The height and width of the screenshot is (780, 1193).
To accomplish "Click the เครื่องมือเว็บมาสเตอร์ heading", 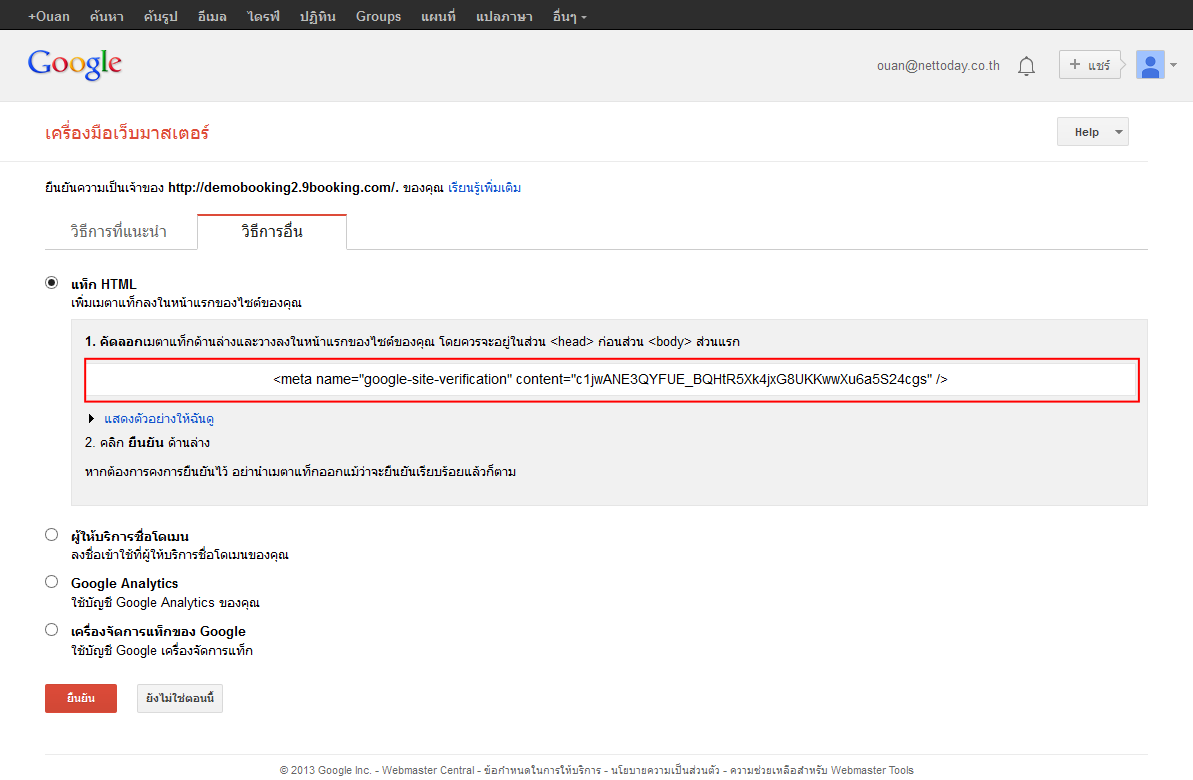I will pos(127,133).
